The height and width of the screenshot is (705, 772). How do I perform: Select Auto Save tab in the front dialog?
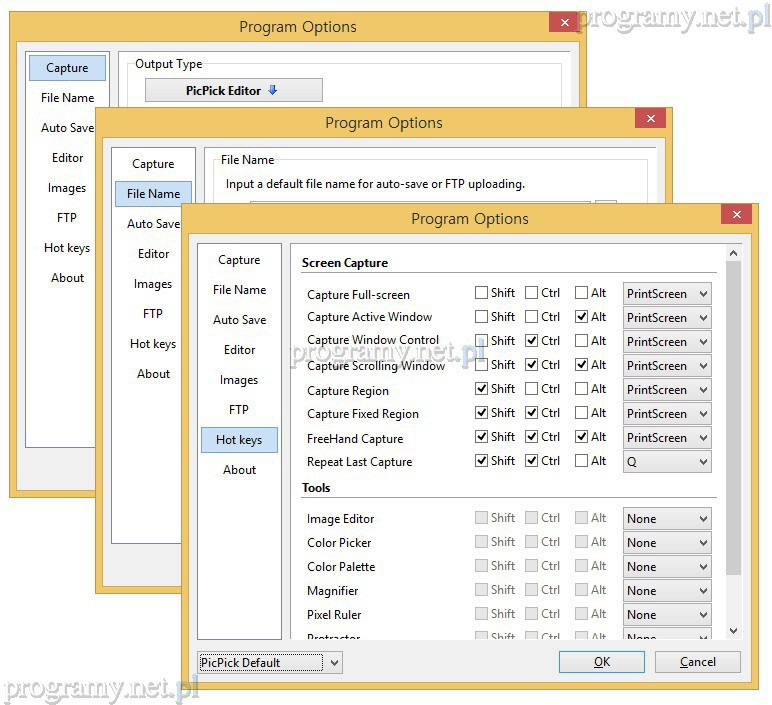coord(239,320)
